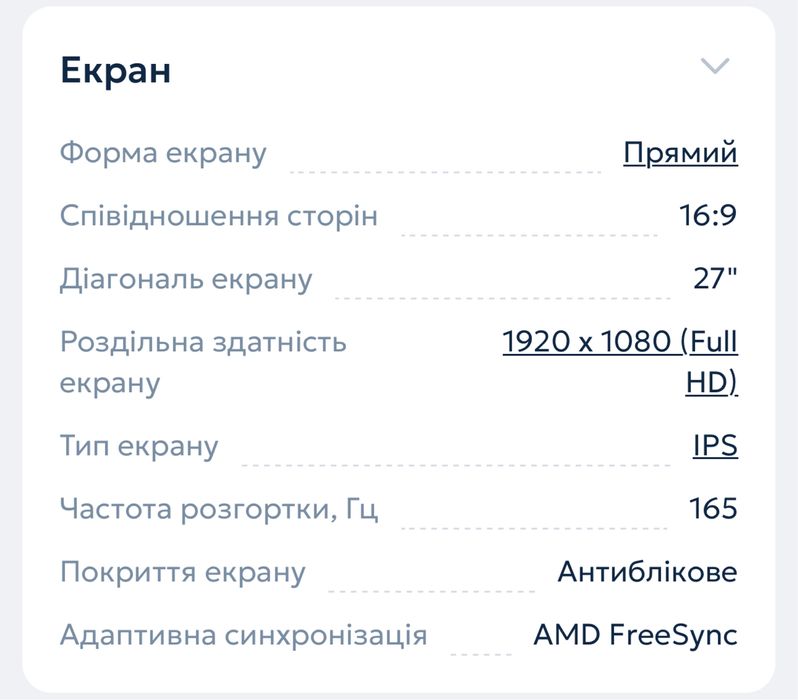Click the 27" diagonal value
Viewport: 798px width, 700px height.
click(x=715, y=279)
